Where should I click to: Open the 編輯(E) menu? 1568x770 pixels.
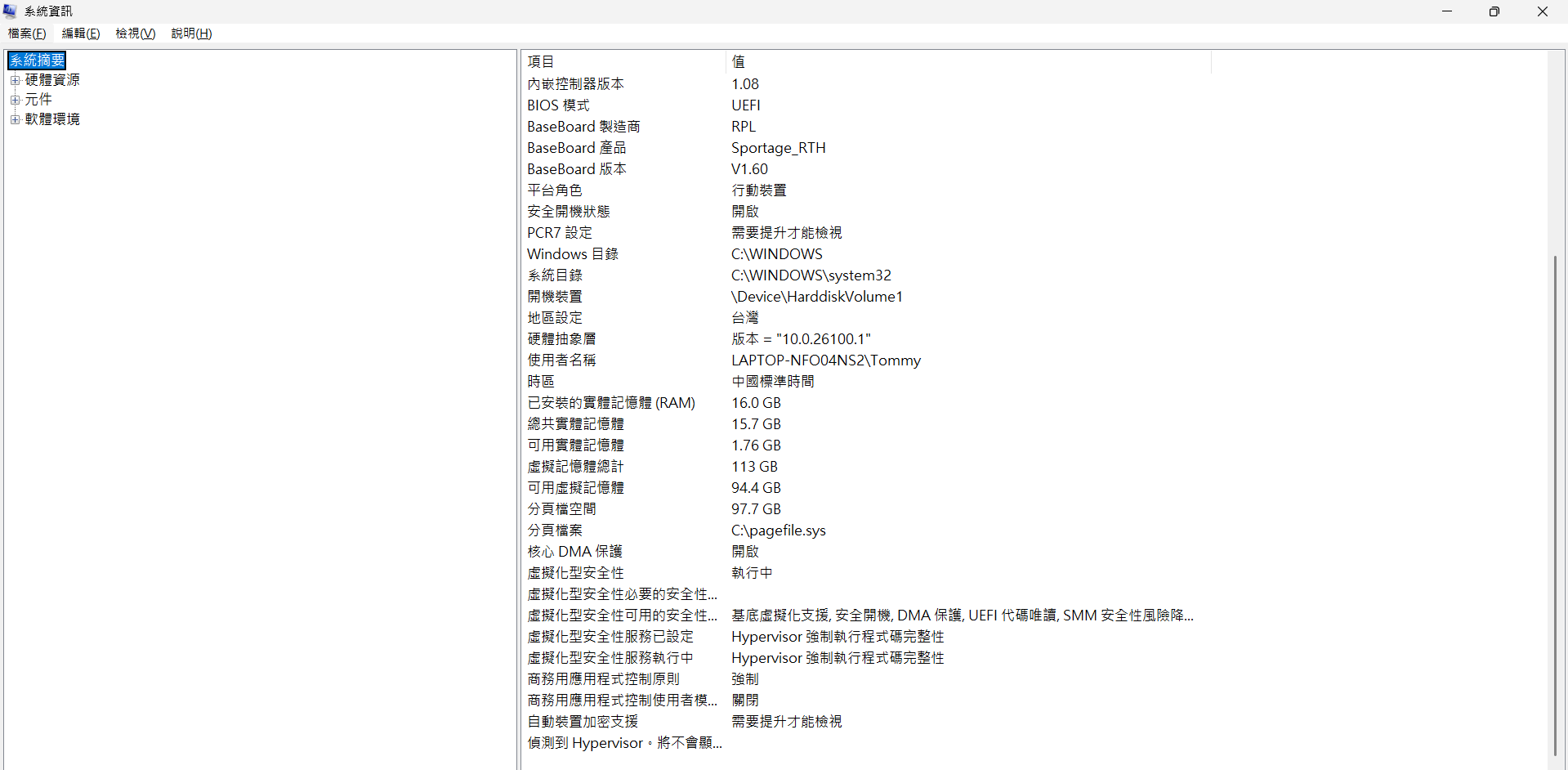tap(81, 34)
